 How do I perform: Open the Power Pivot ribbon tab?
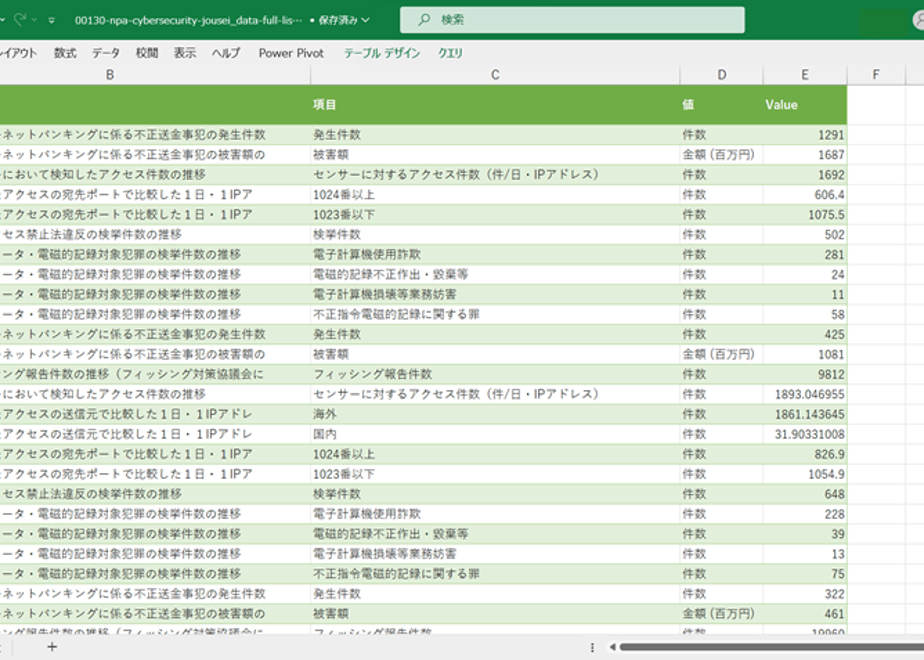(291, 53)
